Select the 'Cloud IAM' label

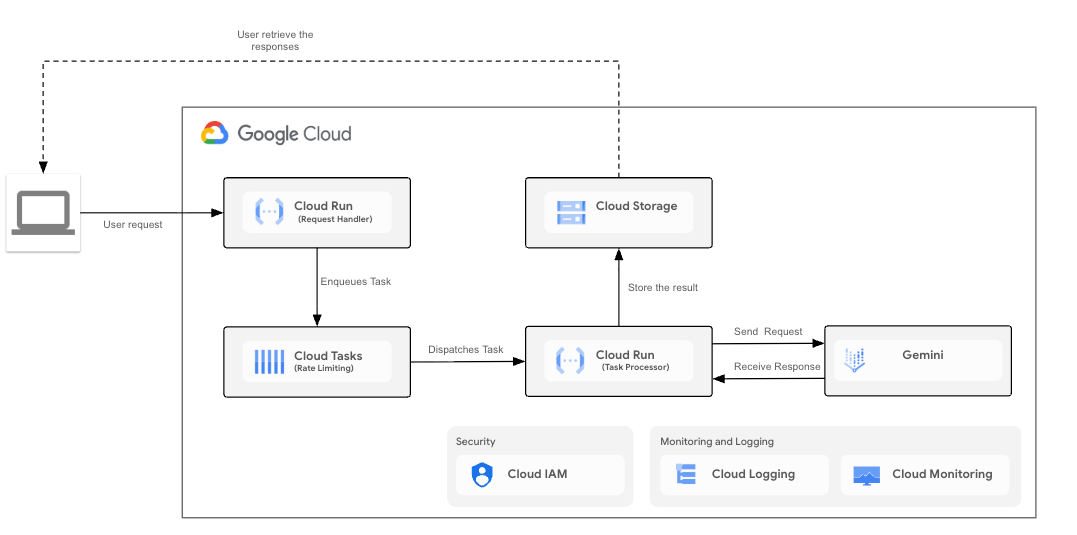[x=537, y=474]
